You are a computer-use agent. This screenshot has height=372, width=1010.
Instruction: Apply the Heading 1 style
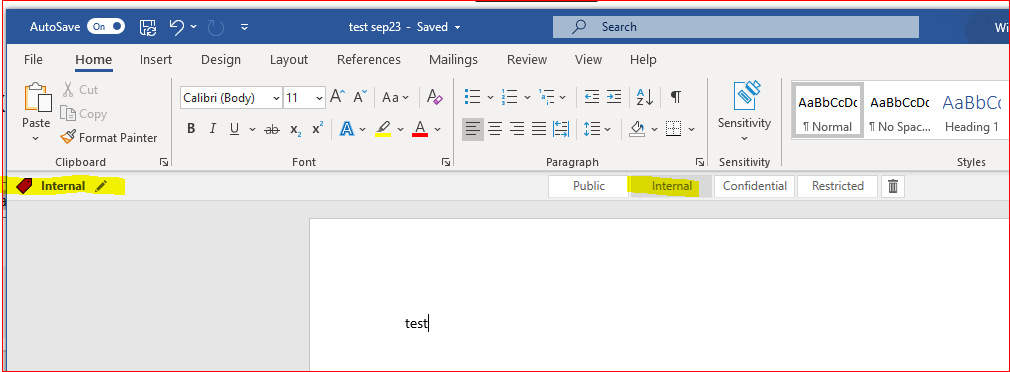click(x=971, y=110)
